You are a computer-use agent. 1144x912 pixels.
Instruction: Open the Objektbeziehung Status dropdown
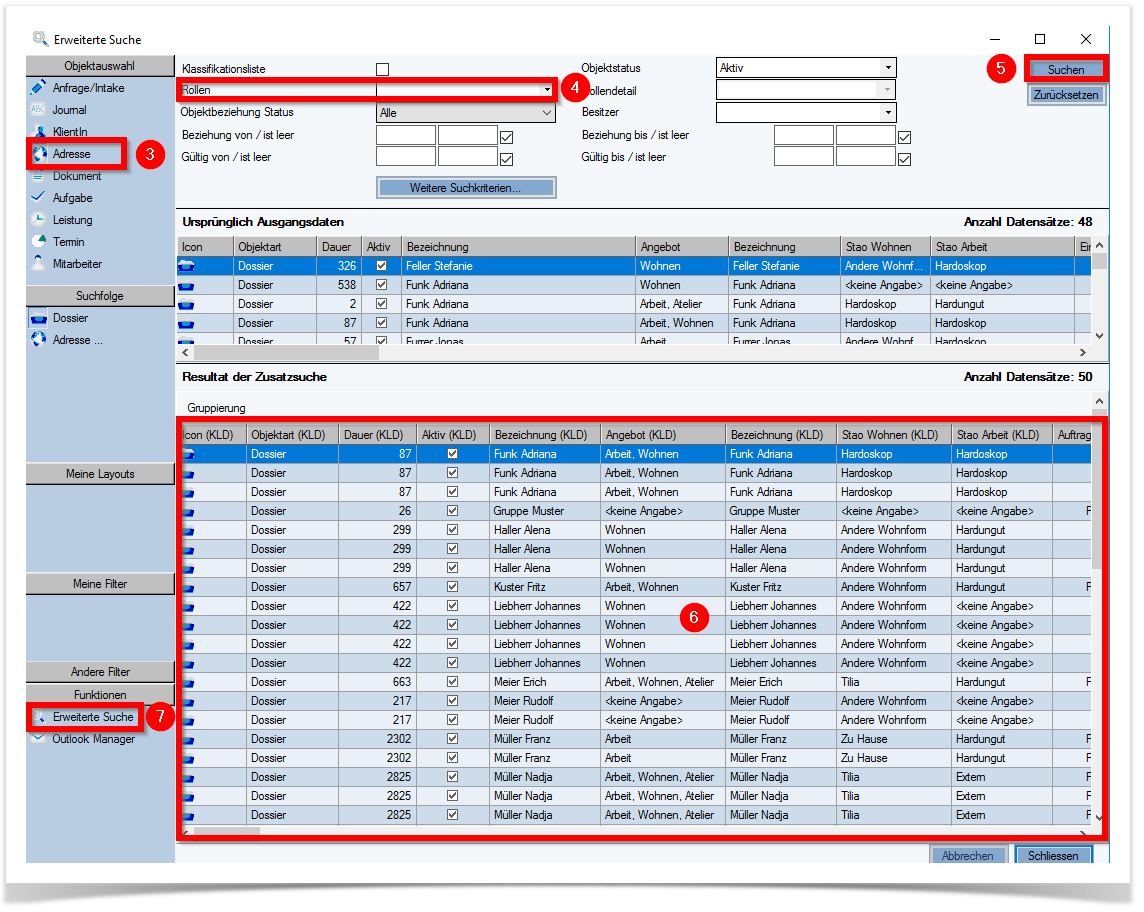[x=546, y=112]
